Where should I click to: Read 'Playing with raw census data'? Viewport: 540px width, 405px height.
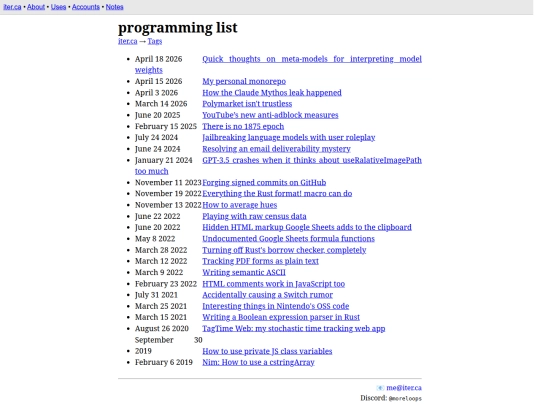tap(254, 216)
